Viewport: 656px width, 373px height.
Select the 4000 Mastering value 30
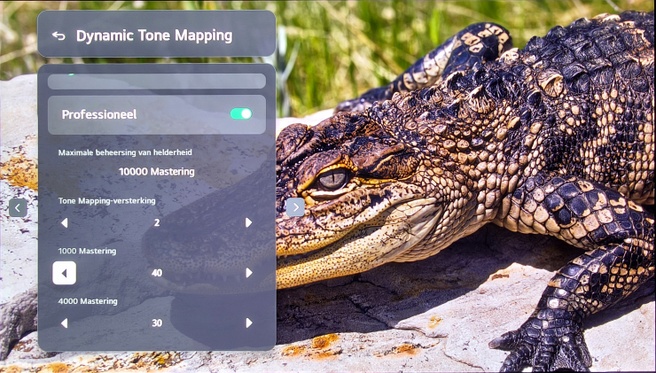pyautogui.click(x=156, y=323)
